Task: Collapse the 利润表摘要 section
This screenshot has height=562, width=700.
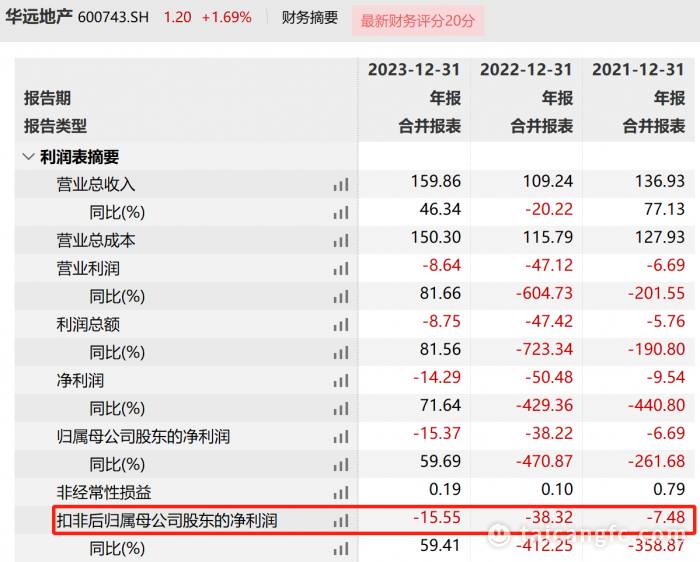Action: 28,157
